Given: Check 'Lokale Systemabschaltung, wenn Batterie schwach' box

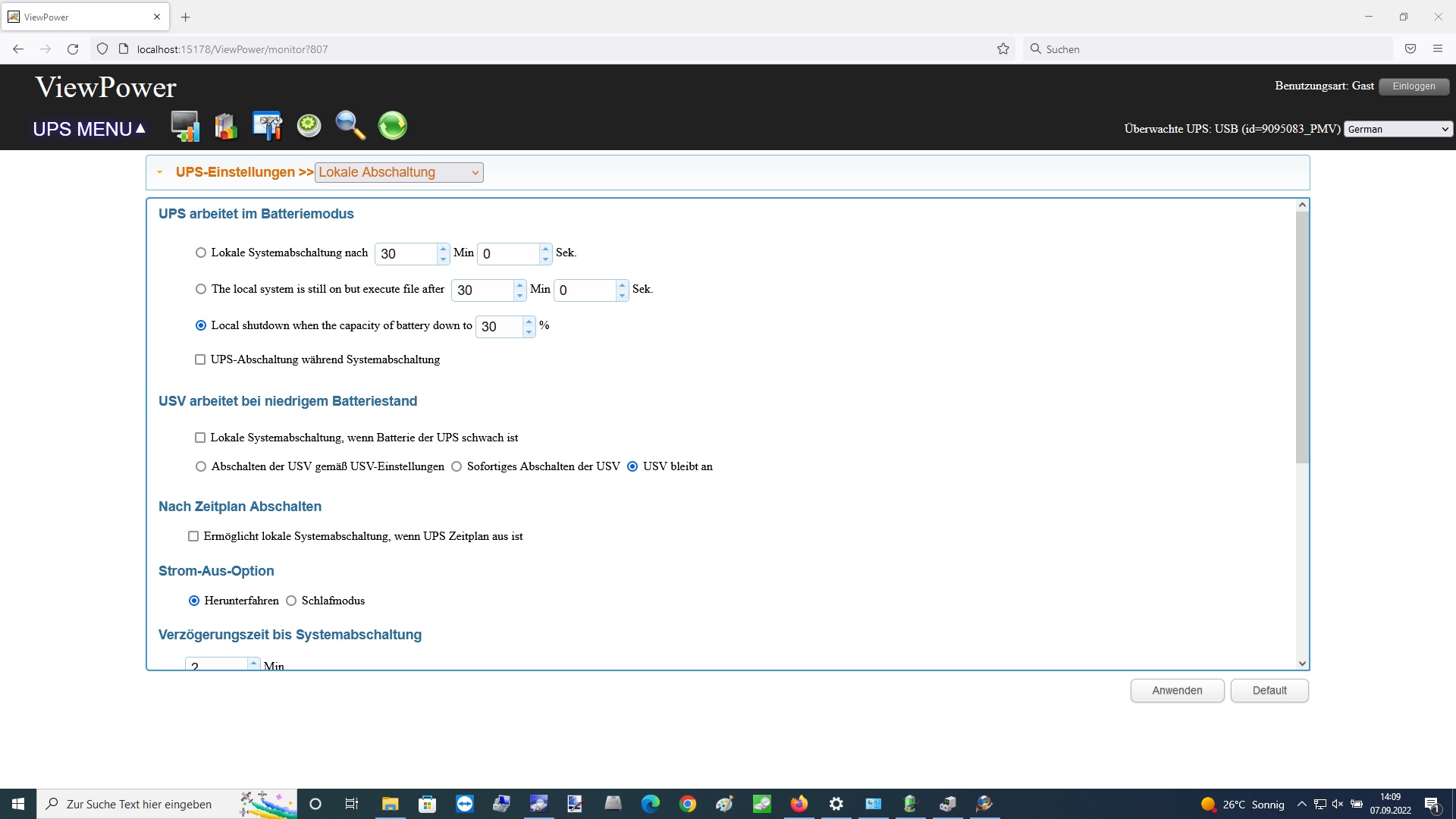Looking at the screenshot, I should pyautogui.click(x=200, y=438).
